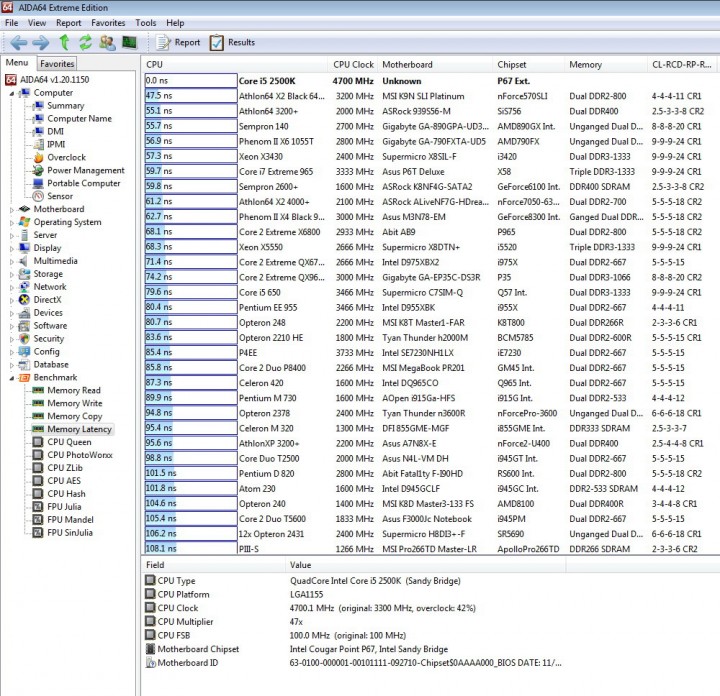Open the Tools menu

146,23
